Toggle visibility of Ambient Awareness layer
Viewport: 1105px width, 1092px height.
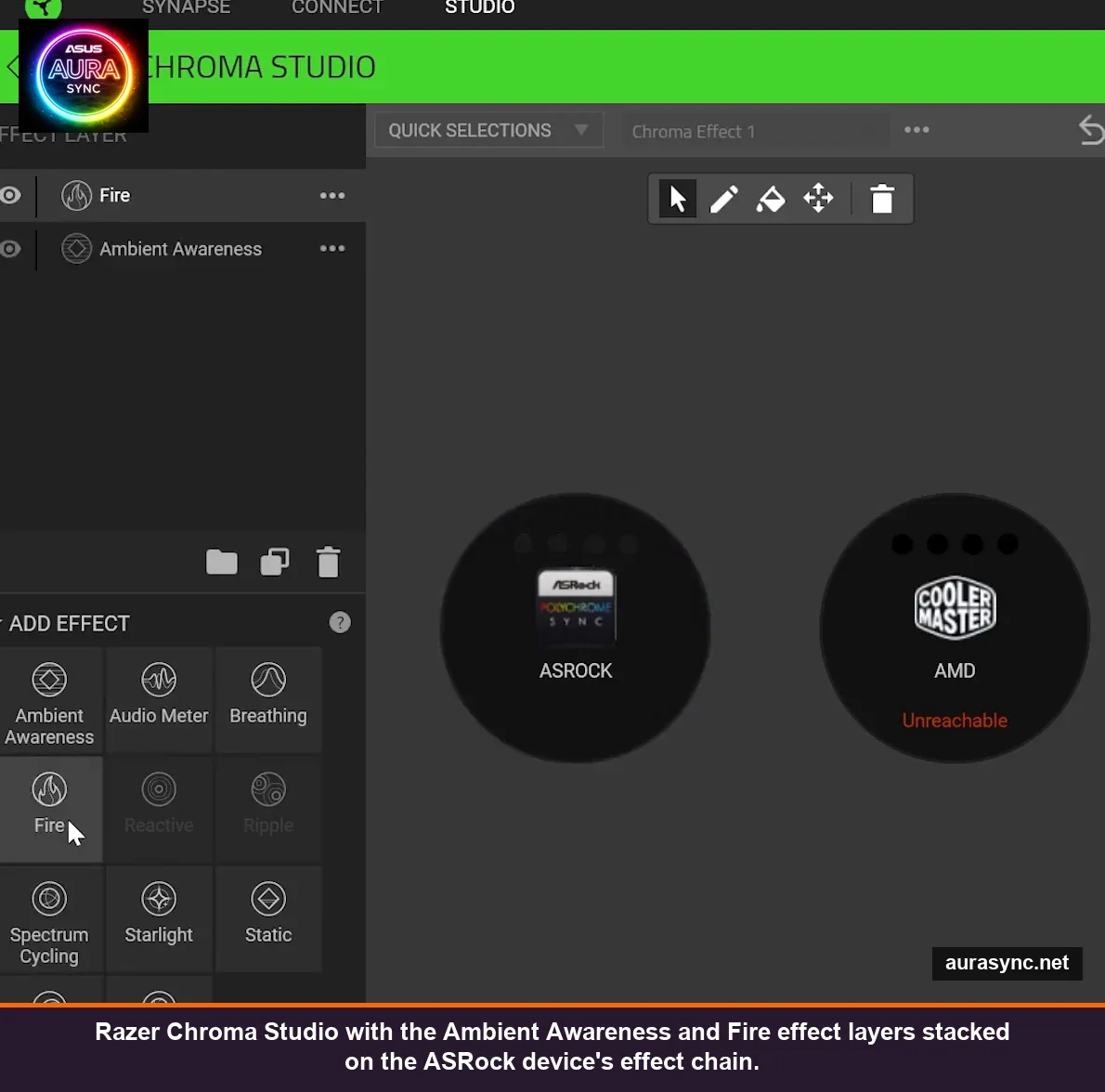coord(9,249)
